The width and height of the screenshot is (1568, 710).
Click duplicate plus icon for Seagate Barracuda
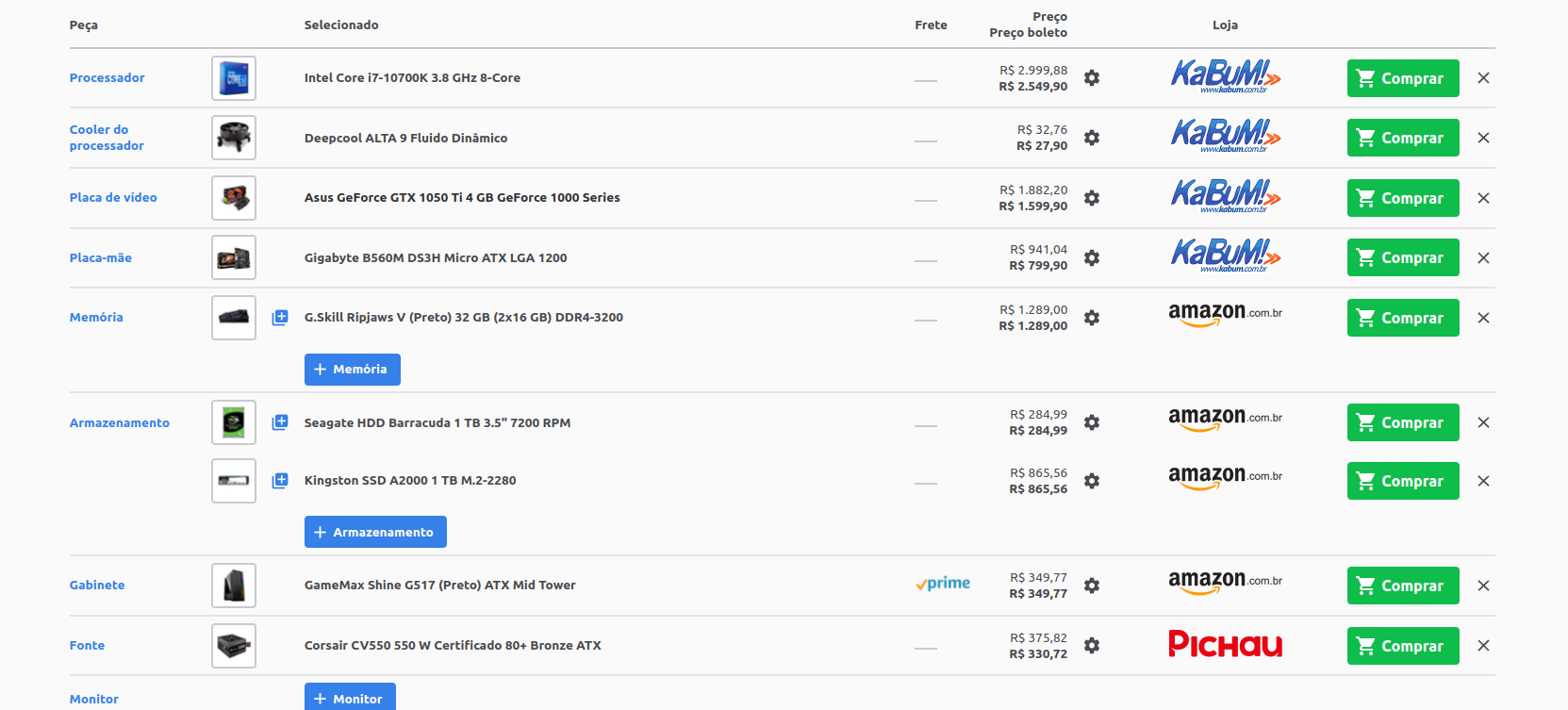pyautogui.click(x=280, y=422)
